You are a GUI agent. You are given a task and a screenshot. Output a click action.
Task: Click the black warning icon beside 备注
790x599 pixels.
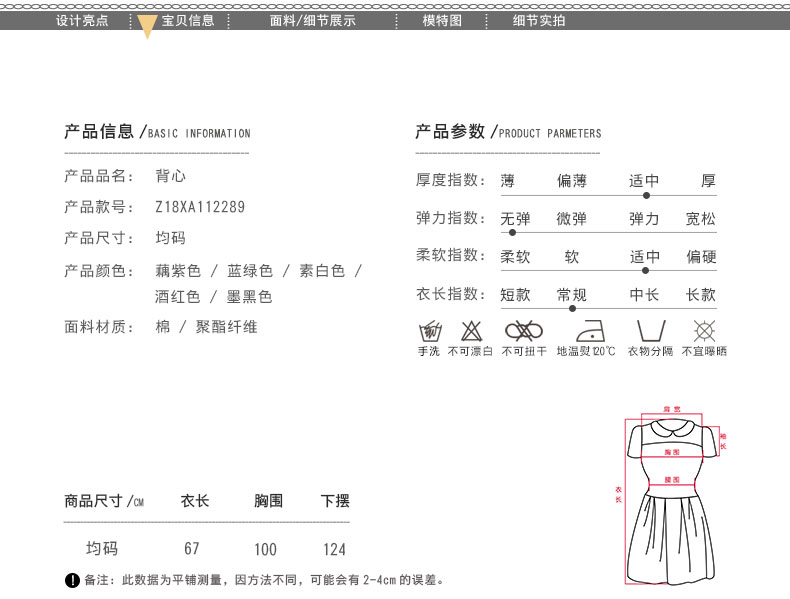[x=72, y=580]
